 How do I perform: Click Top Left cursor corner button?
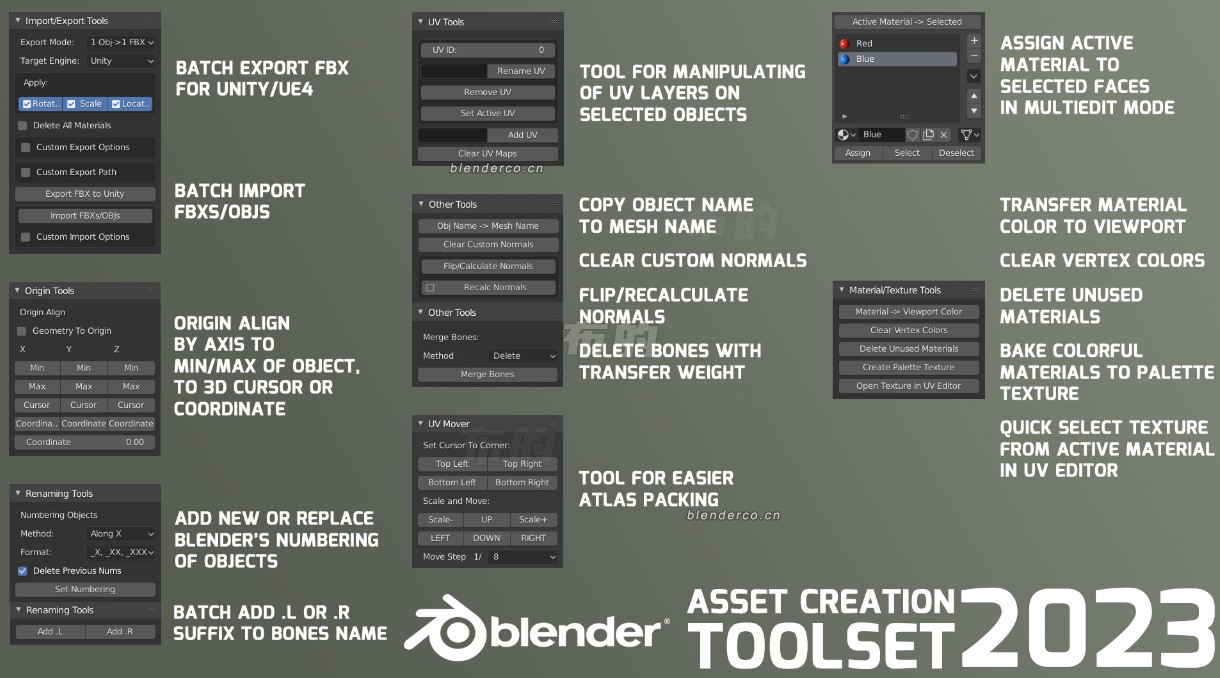[453, 464]
